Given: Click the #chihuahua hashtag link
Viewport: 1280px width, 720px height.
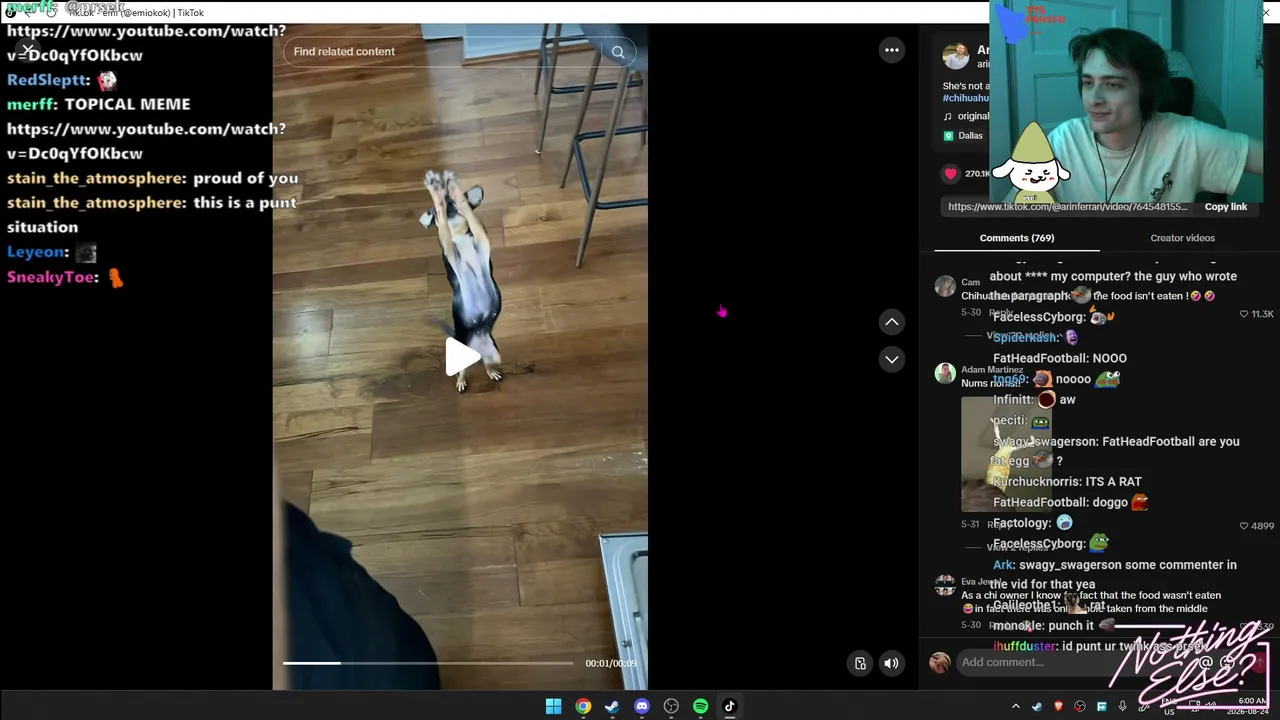Looking at the screenshot, I should click(x=966, y=98).
